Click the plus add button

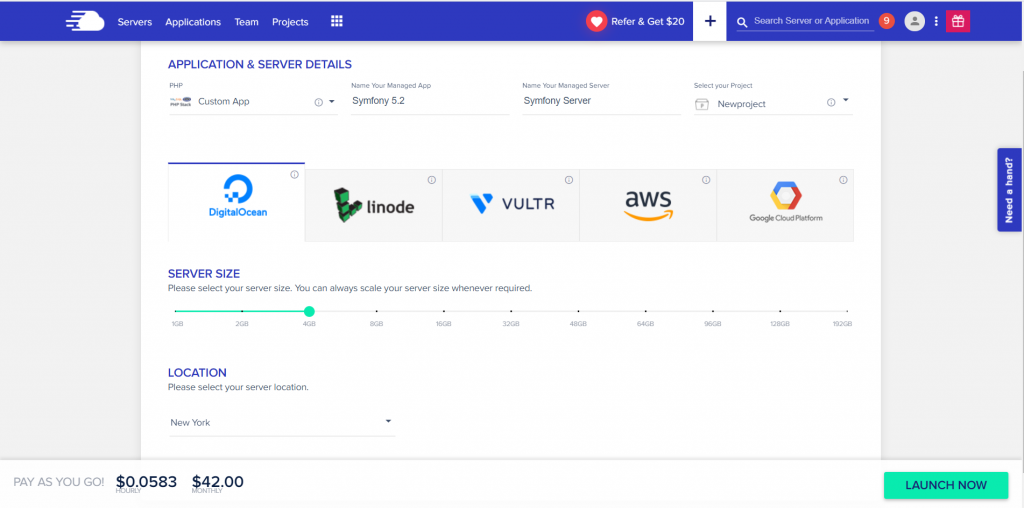(710, 21)
